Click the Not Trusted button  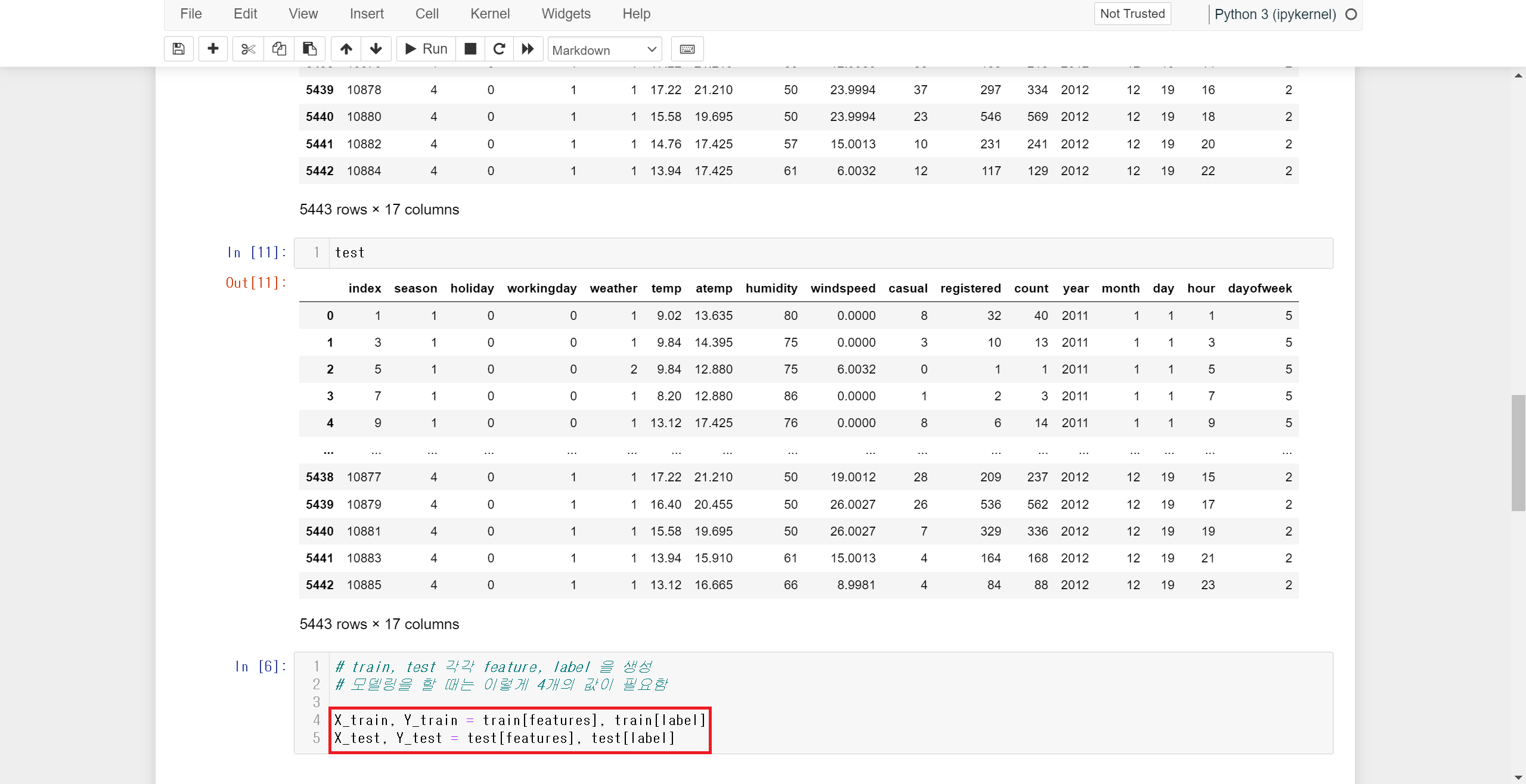tap(1132, 14)
